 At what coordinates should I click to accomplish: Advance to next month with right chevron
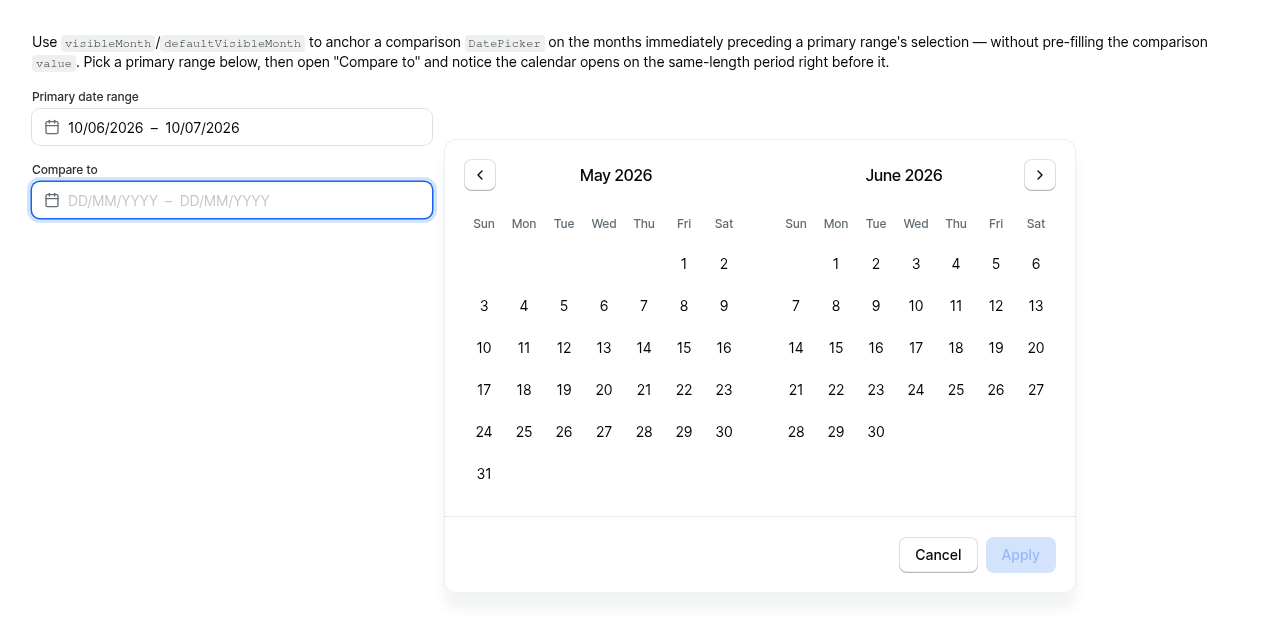1040,175
